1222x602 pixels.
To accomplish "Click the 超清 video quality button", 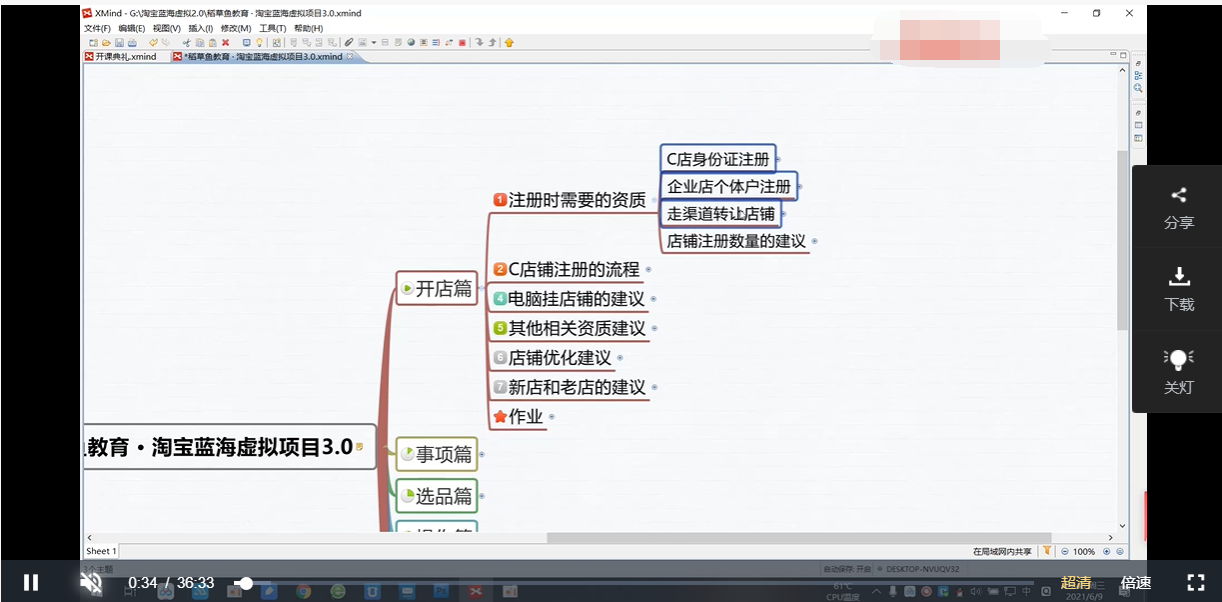I will (x=1075, y=583).
